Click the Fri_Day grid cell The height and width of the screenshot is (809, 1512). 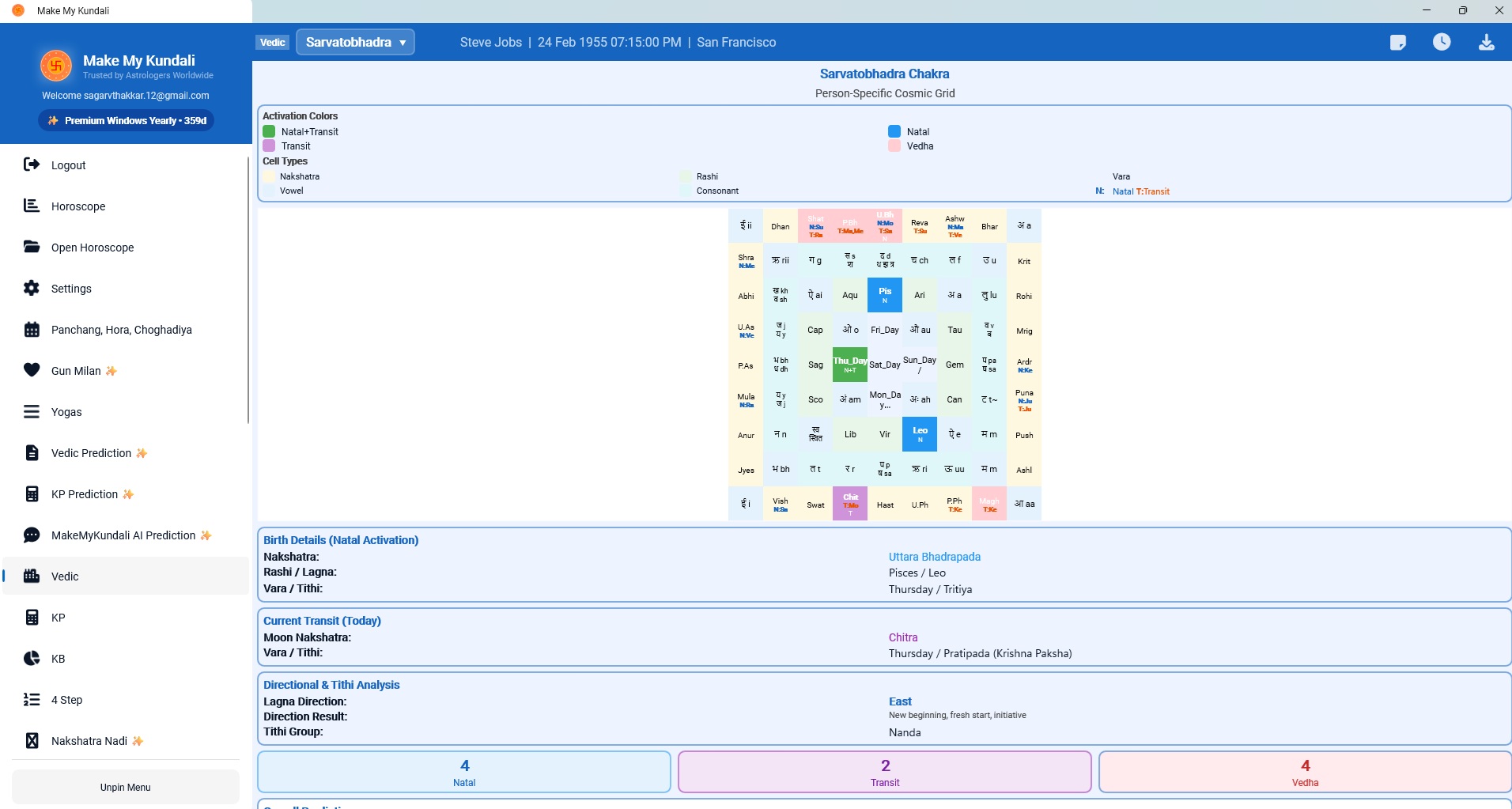885,330
